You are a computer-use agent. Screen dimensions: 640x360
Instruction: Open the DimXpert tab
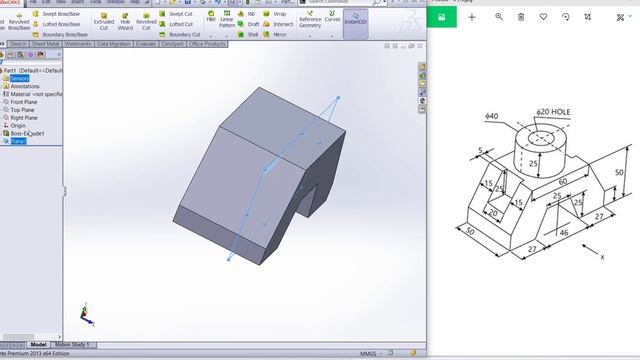tap(173, 44)
